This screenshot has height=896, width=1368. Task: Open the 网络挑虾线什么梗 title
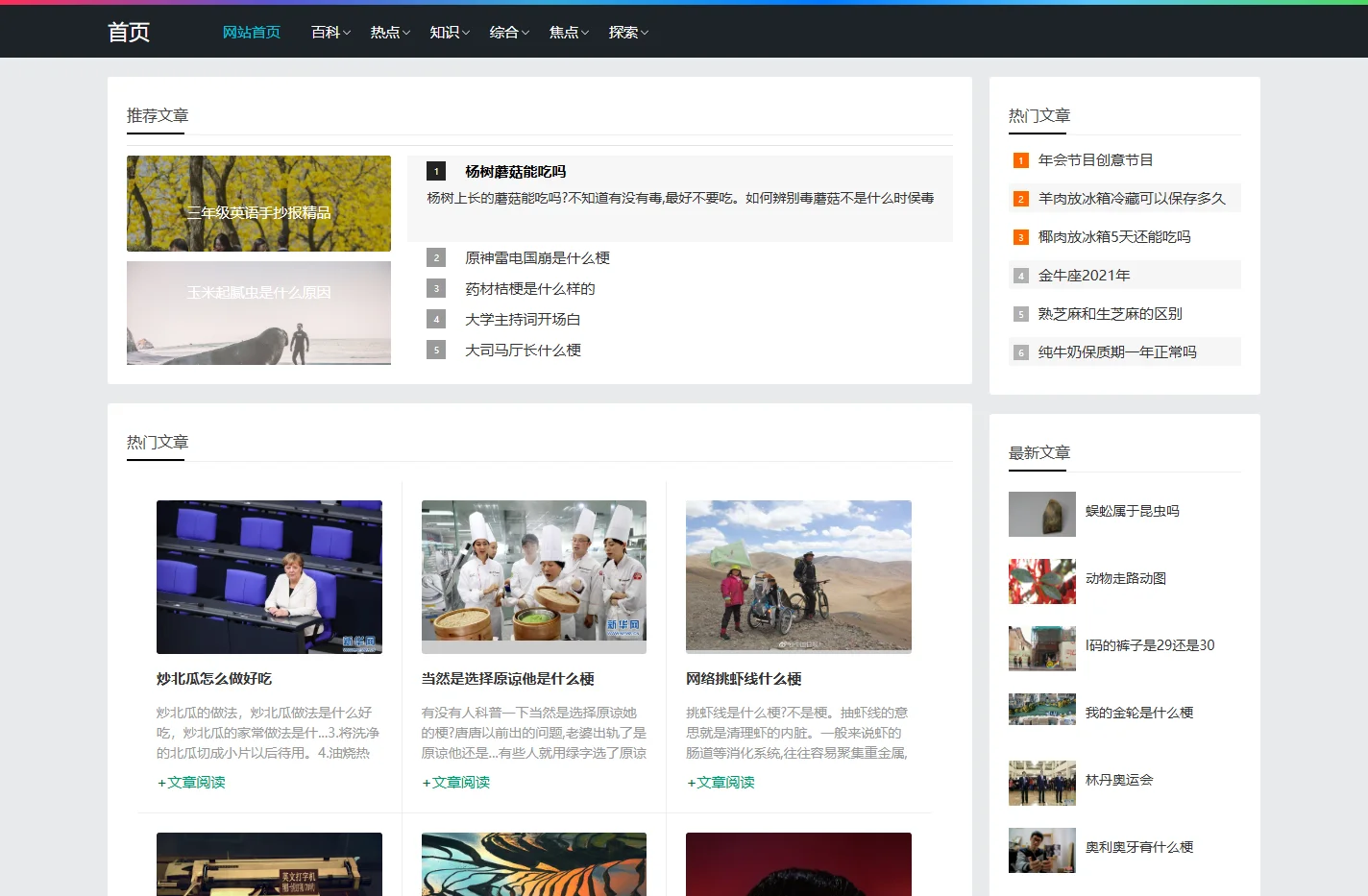[x=744, y=679]
